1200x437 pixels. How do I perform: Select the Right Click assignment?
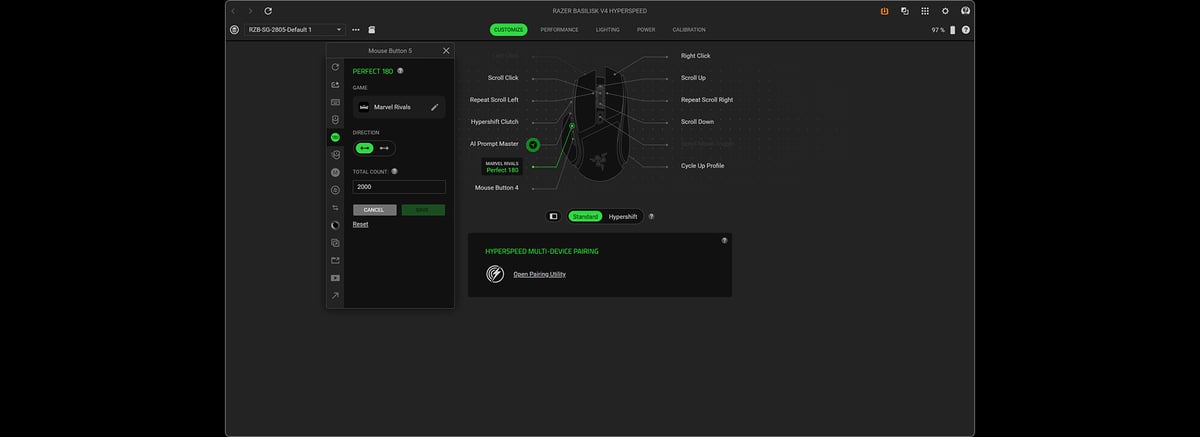(696, 56)
